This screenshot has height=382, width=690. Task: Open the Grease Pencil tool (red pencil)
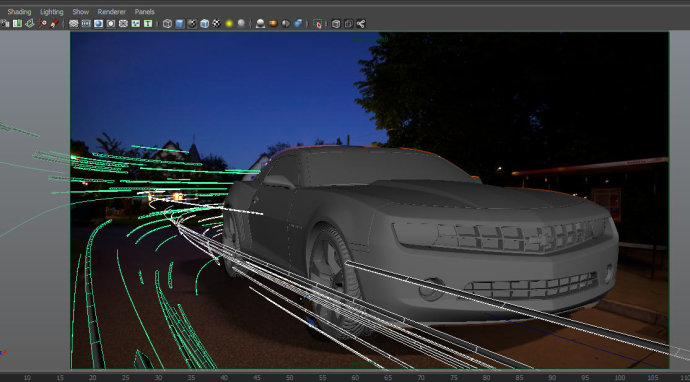(54, 23)
